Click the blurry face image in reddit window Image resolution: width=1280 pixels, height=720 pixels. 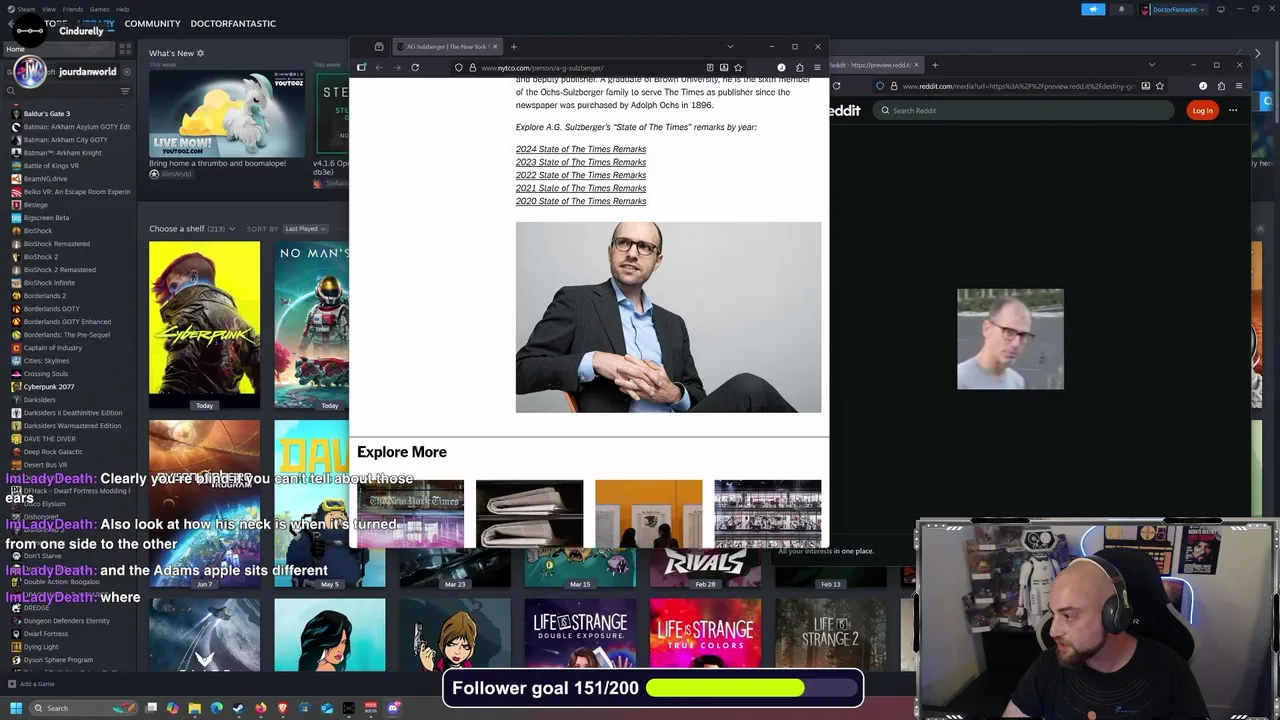click(1010, 339)
